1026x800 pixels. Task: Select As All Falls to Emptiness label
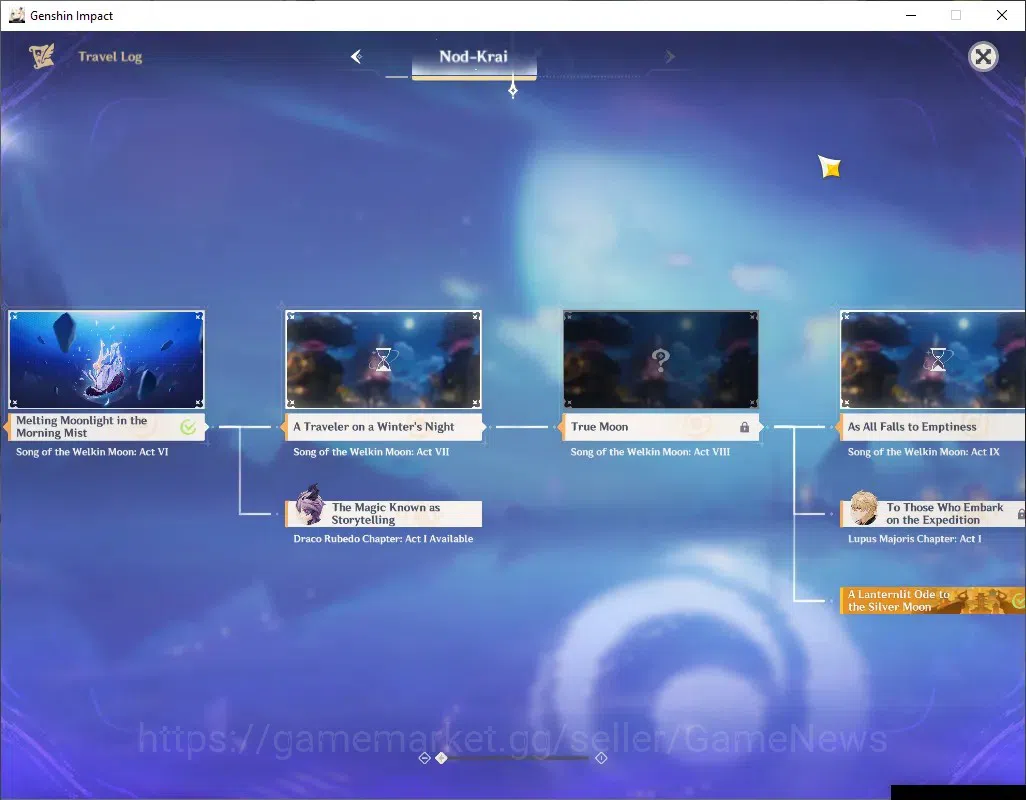pyautogui.click(x=932, y=426)
